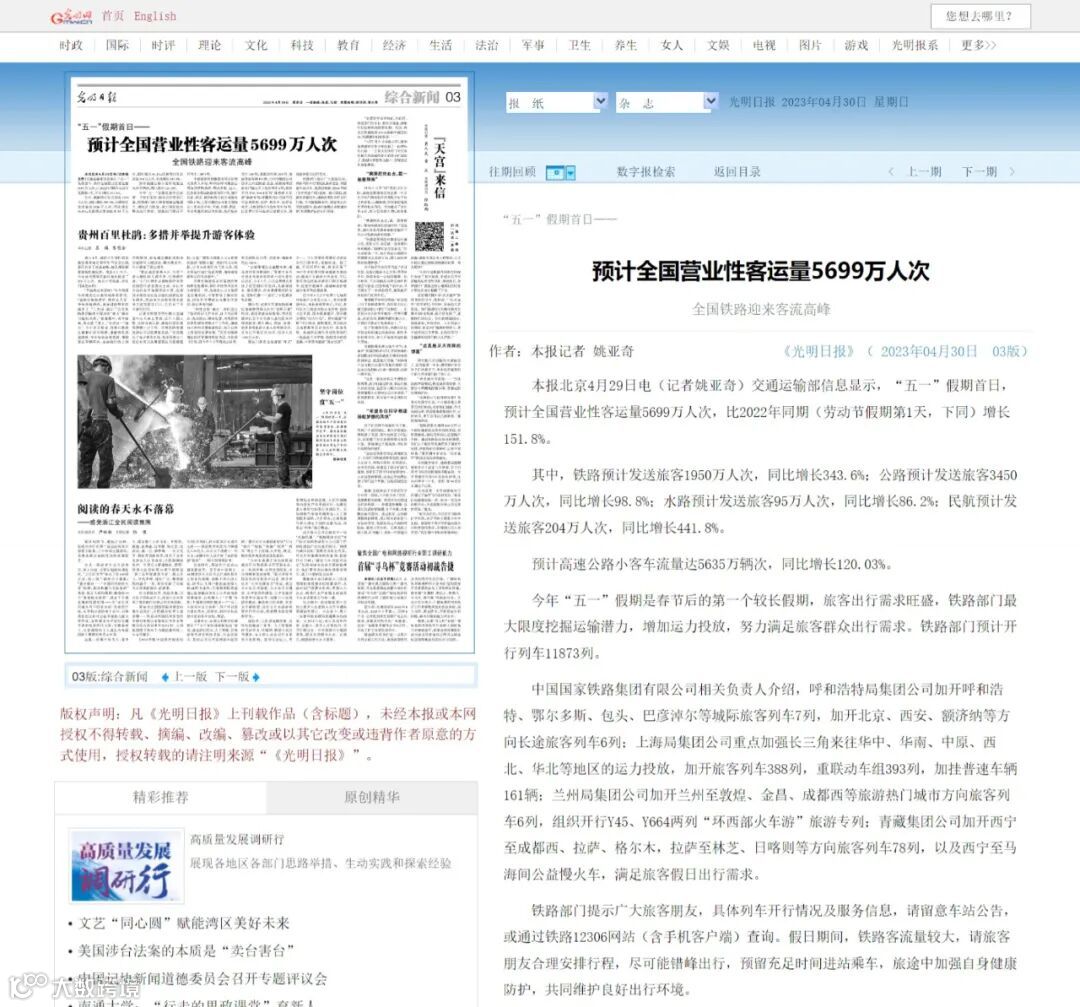Click the 往期回顾 label
The image size is (1080, 1007).
pyautogui.click(x=512, y=172)
